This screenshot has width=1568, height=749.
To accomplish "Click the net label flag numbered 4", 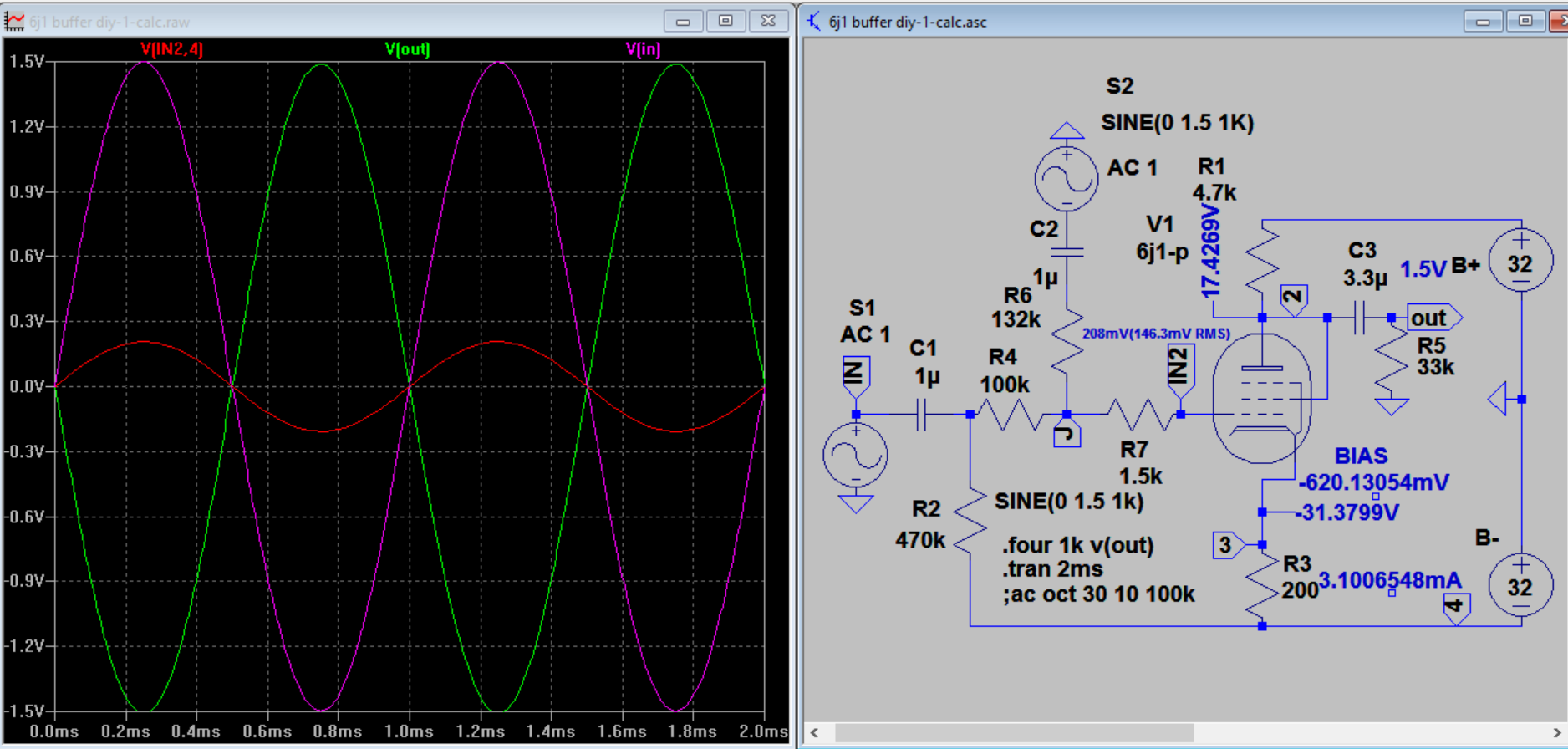I will (x=1456, y=609).
